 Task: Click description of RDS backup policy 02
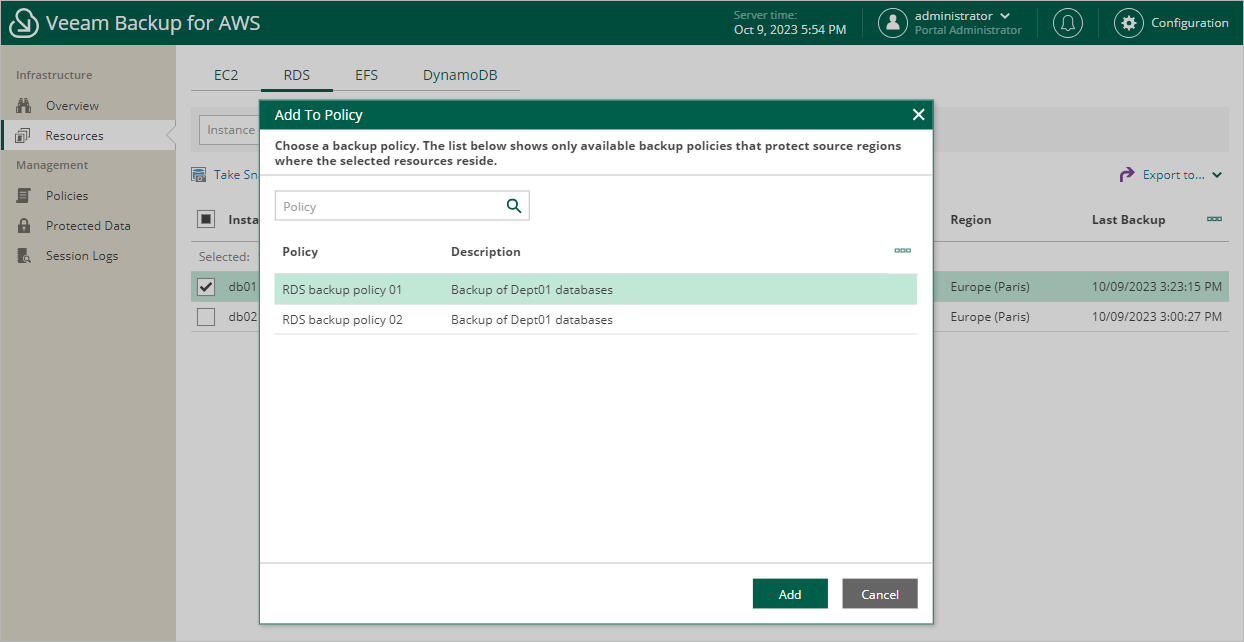tap(532, 320)
